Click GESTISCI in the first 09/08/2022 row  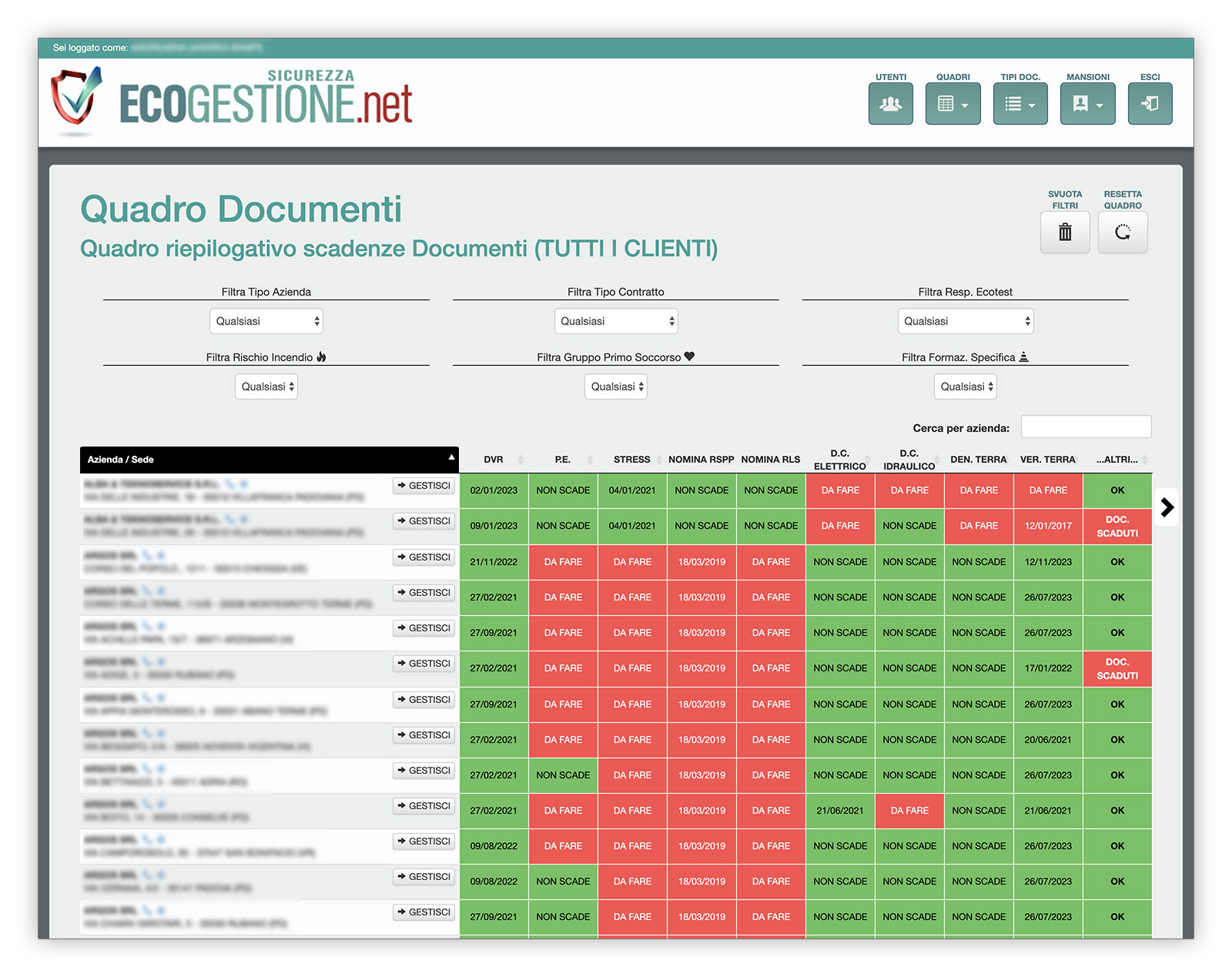click(x=424, y=841)
